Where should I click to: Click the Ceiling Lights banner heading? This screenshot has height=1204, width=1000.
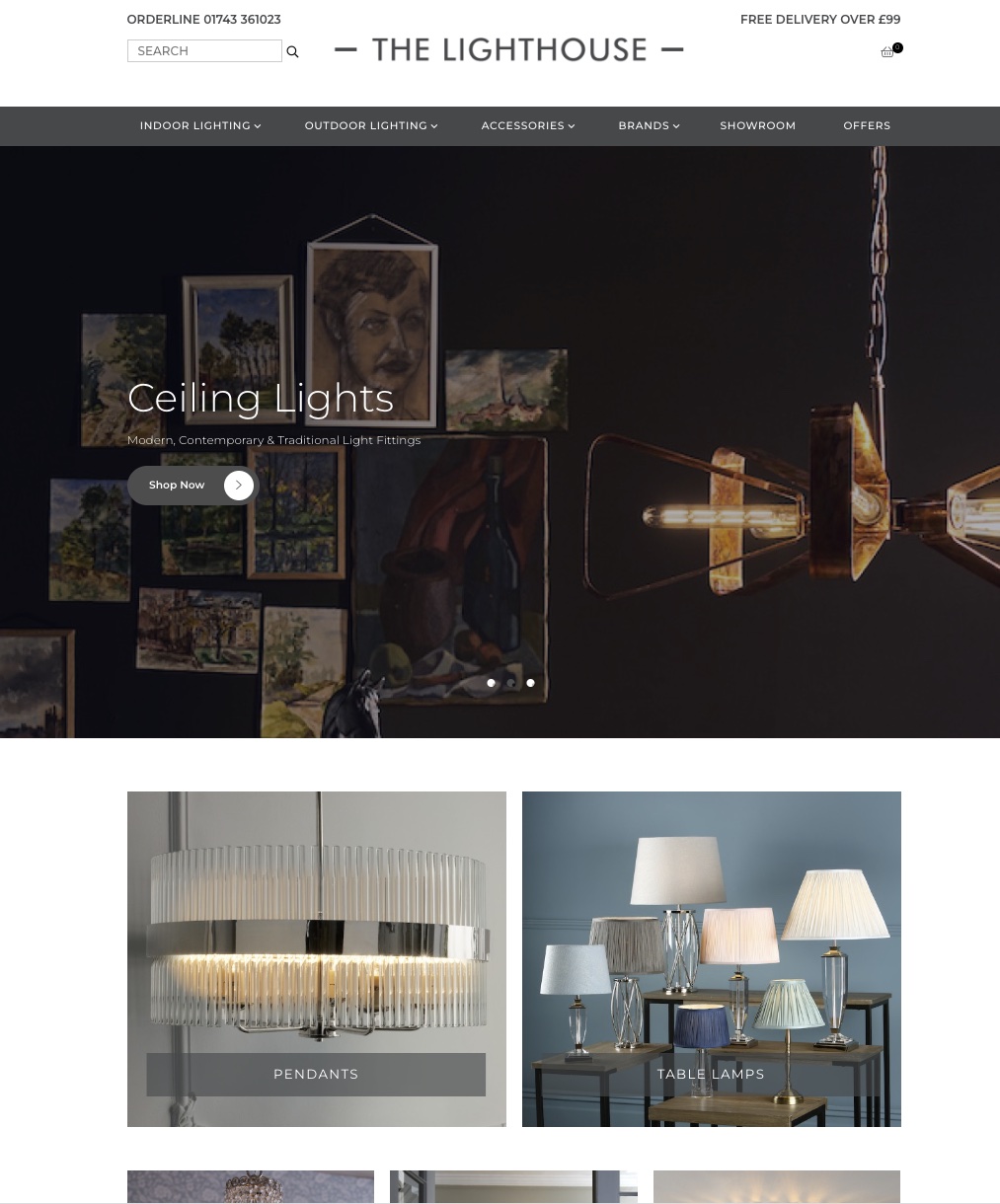261,398
